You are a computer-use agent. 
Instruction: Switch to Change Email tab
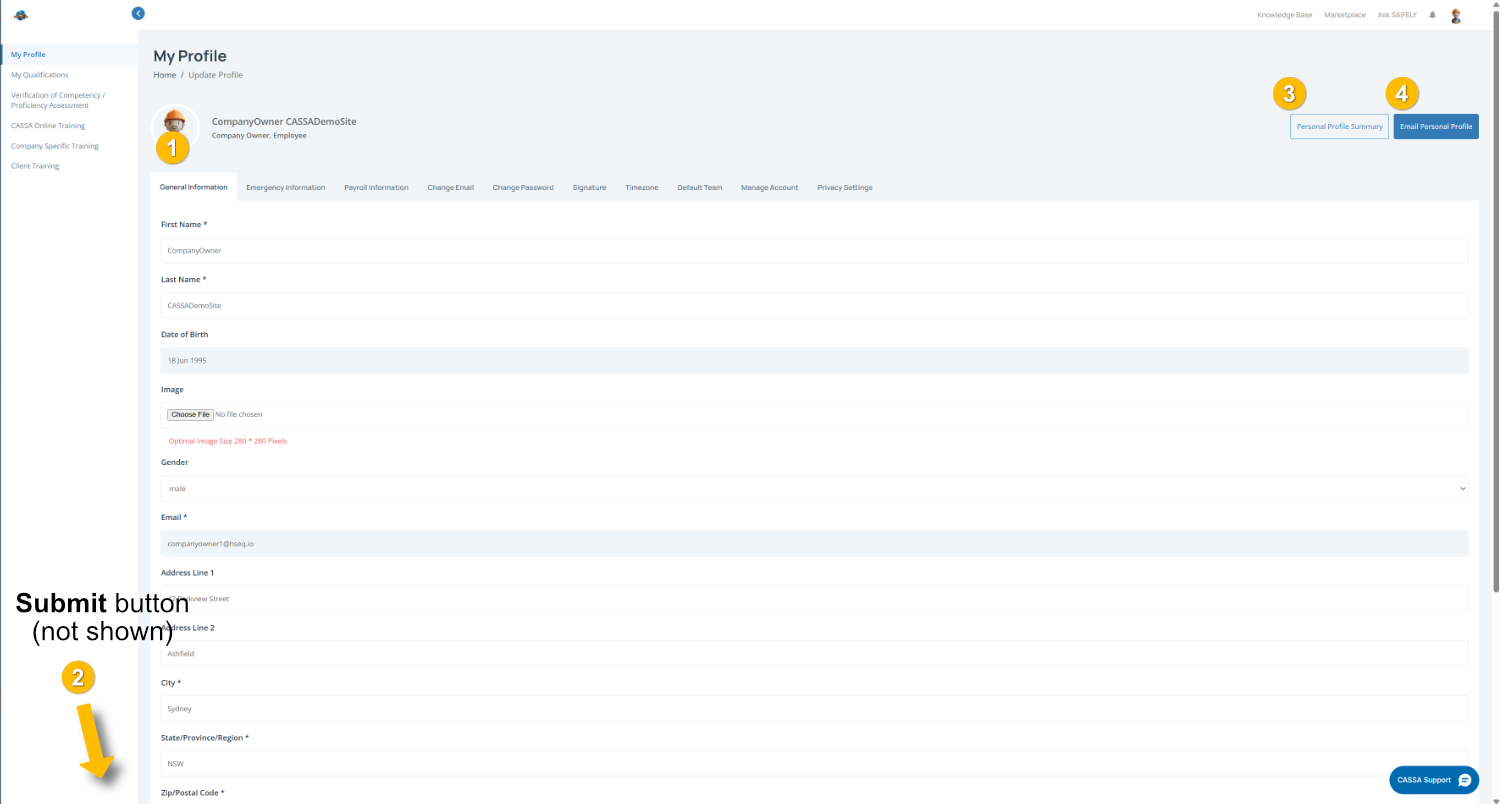tap(450, 187)
